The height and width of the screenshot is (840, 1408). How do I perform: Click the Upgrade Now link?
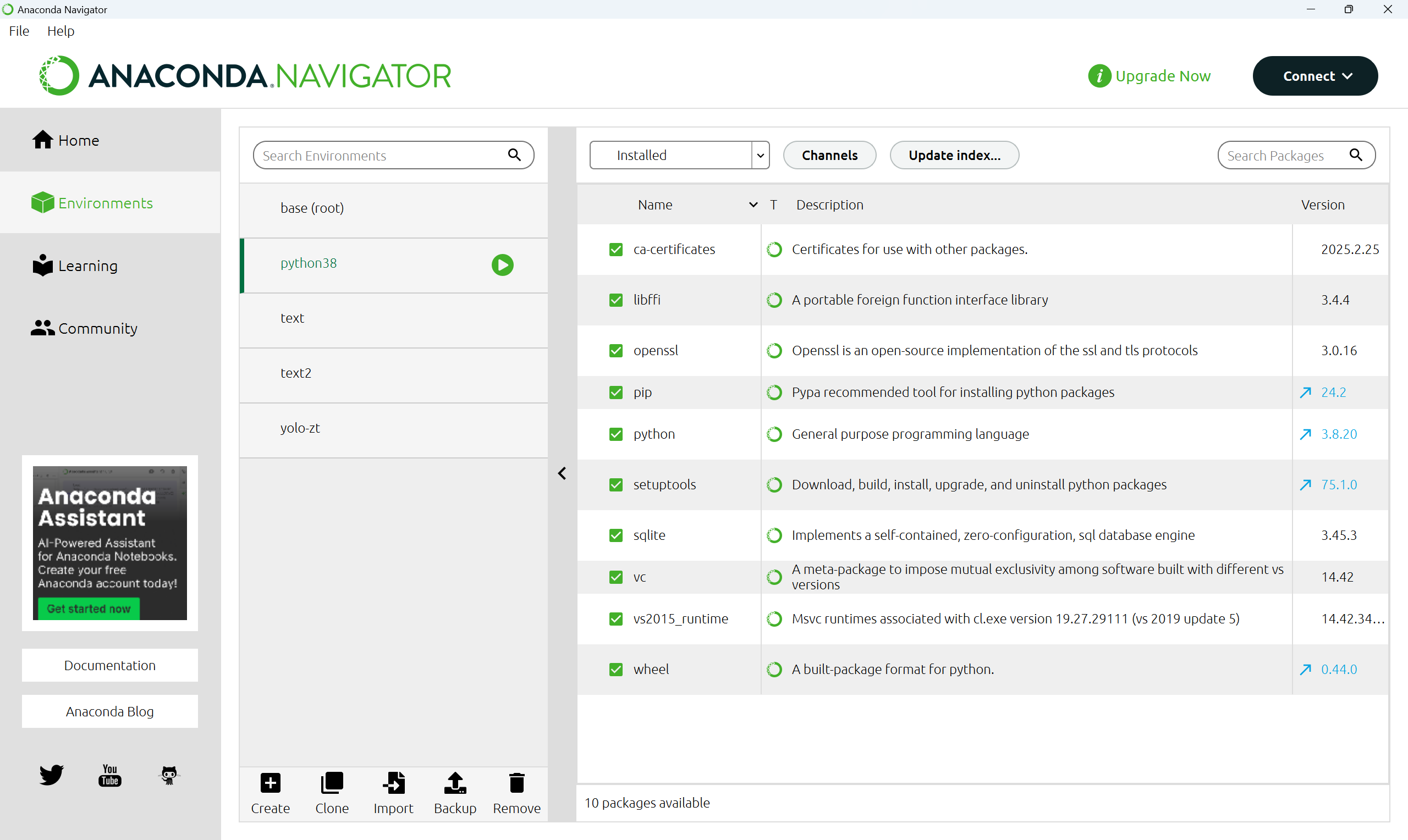(1163, 76)
